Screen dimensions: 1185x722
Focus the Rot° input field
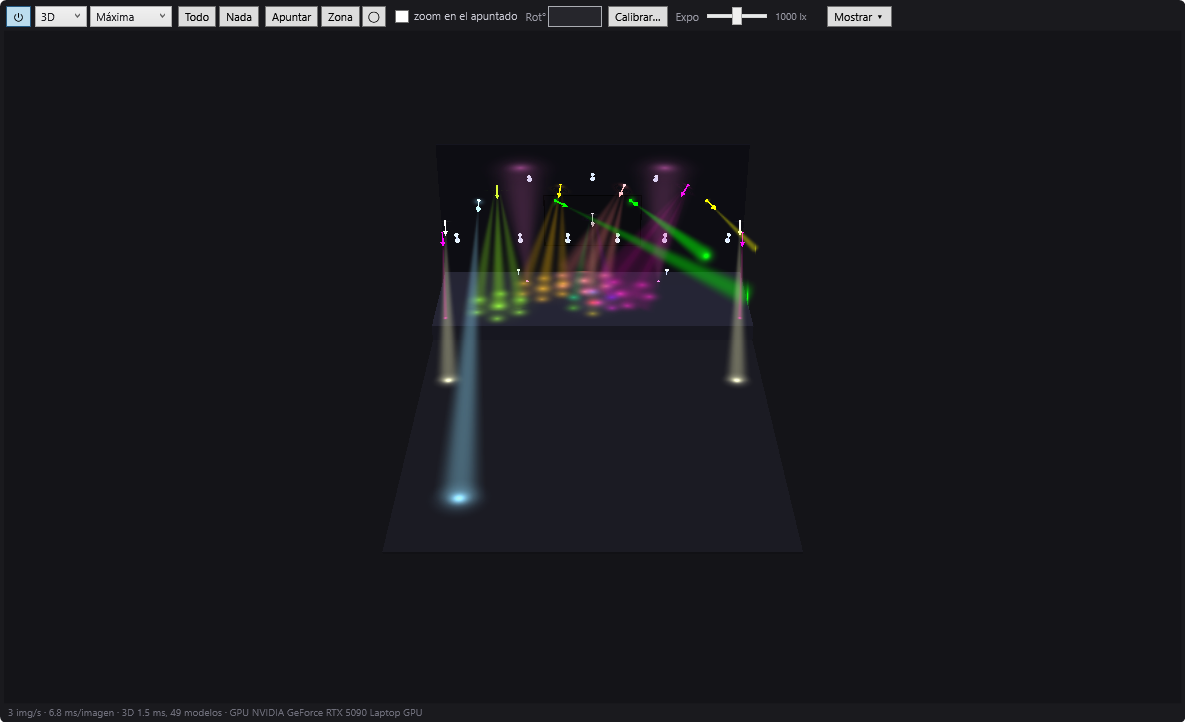[x=574, y=17]
